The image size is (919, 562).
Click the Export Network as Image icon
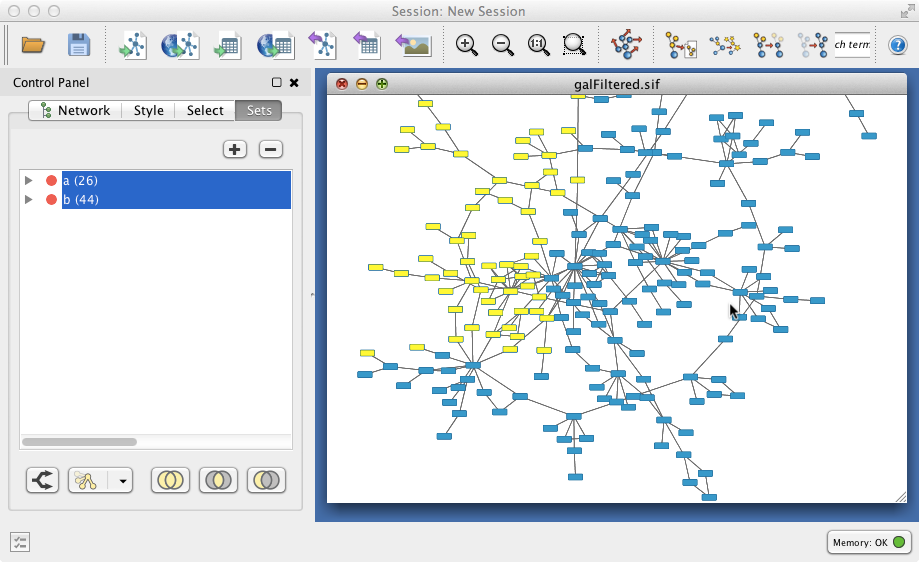pos(413,44)
